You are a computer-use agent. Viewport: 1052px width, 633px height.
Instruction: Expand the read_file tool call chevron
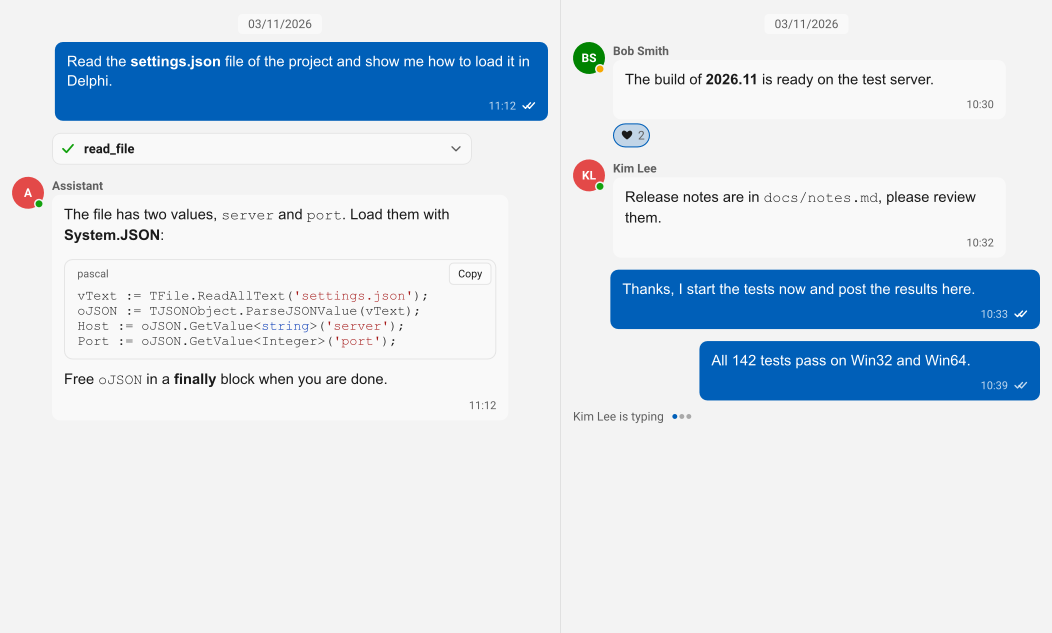(x=456, y=148)
